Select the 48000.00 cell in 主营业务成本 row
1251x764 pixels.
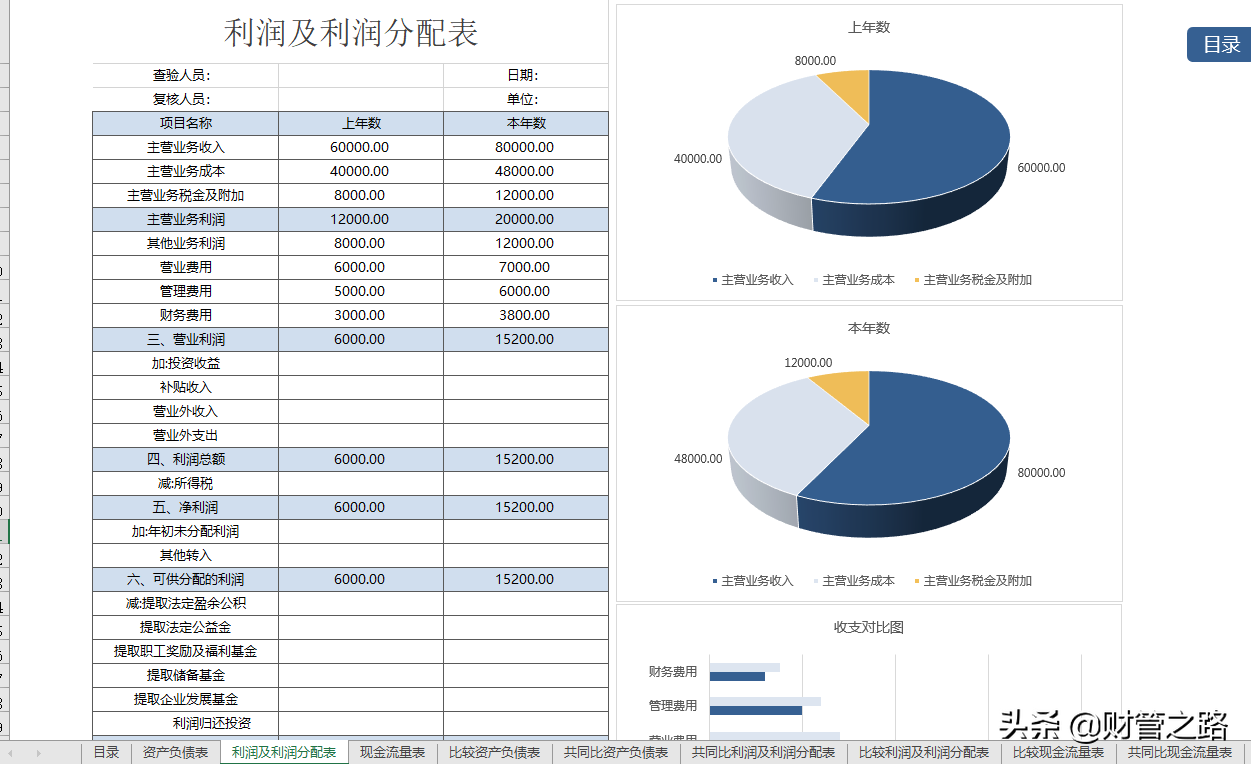coord(526,171)
